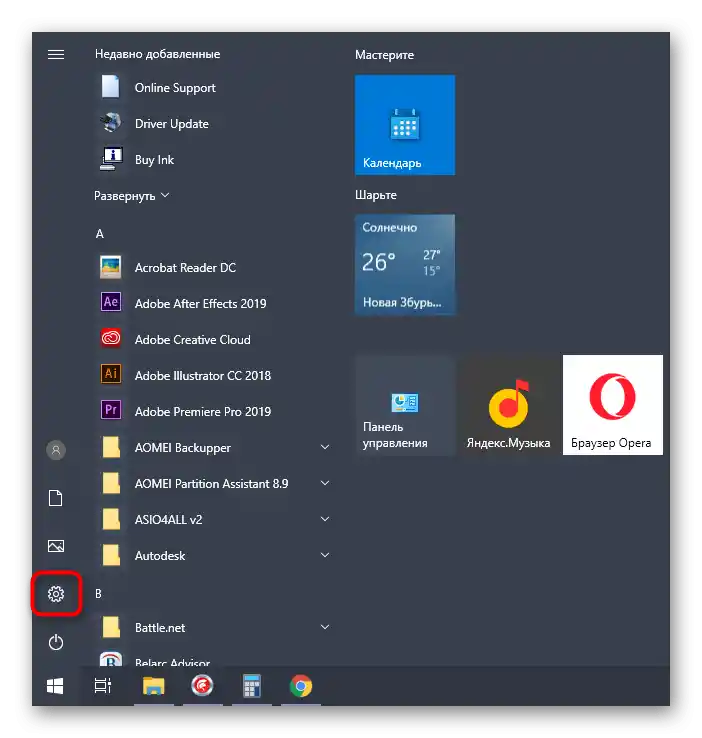Click the Adobe Creative Cloud icon

tap(111, 338)
